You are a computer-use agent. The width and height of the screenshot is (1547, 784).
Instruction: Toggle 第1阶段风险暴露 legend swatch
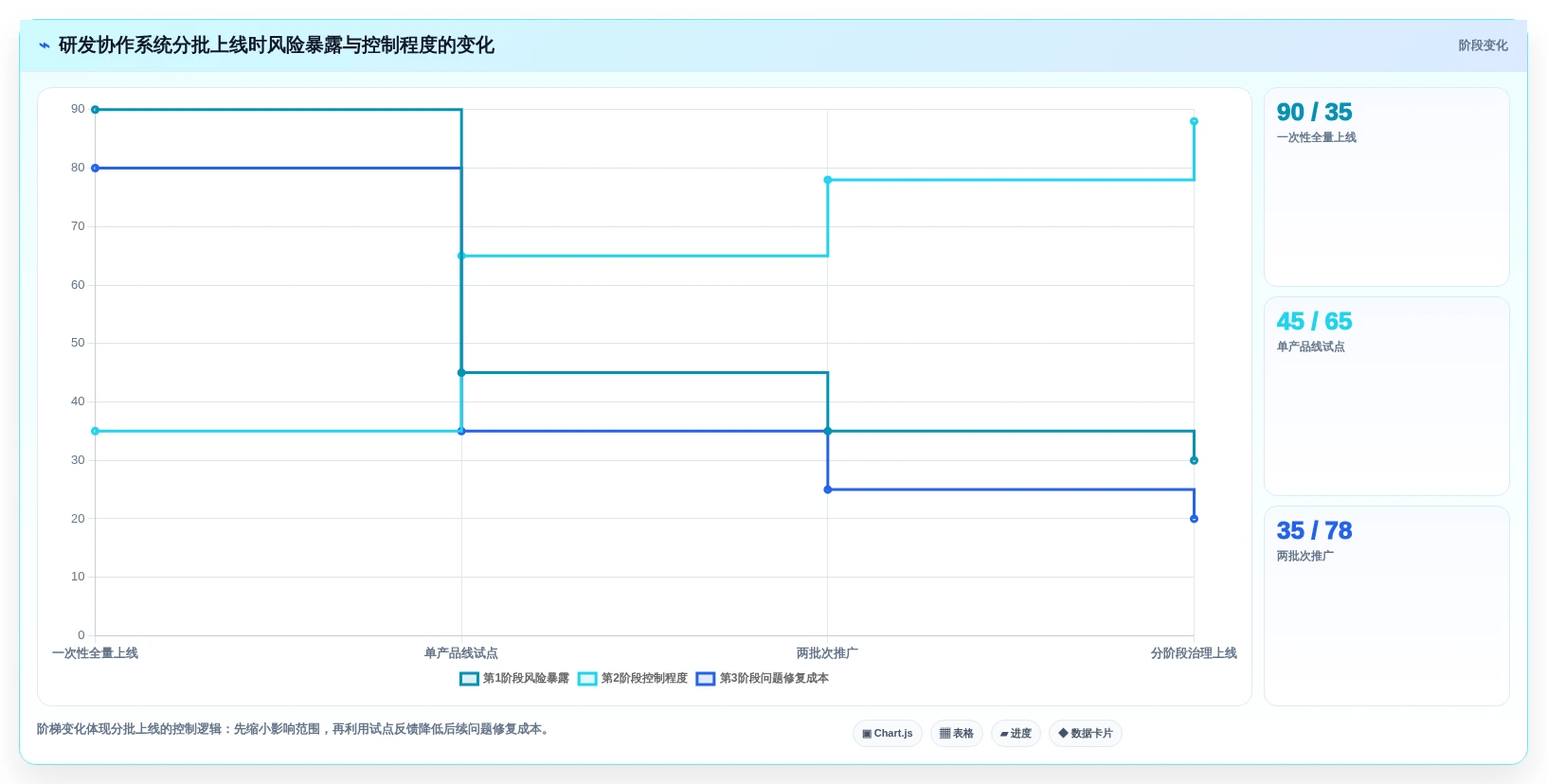(469, 679)
